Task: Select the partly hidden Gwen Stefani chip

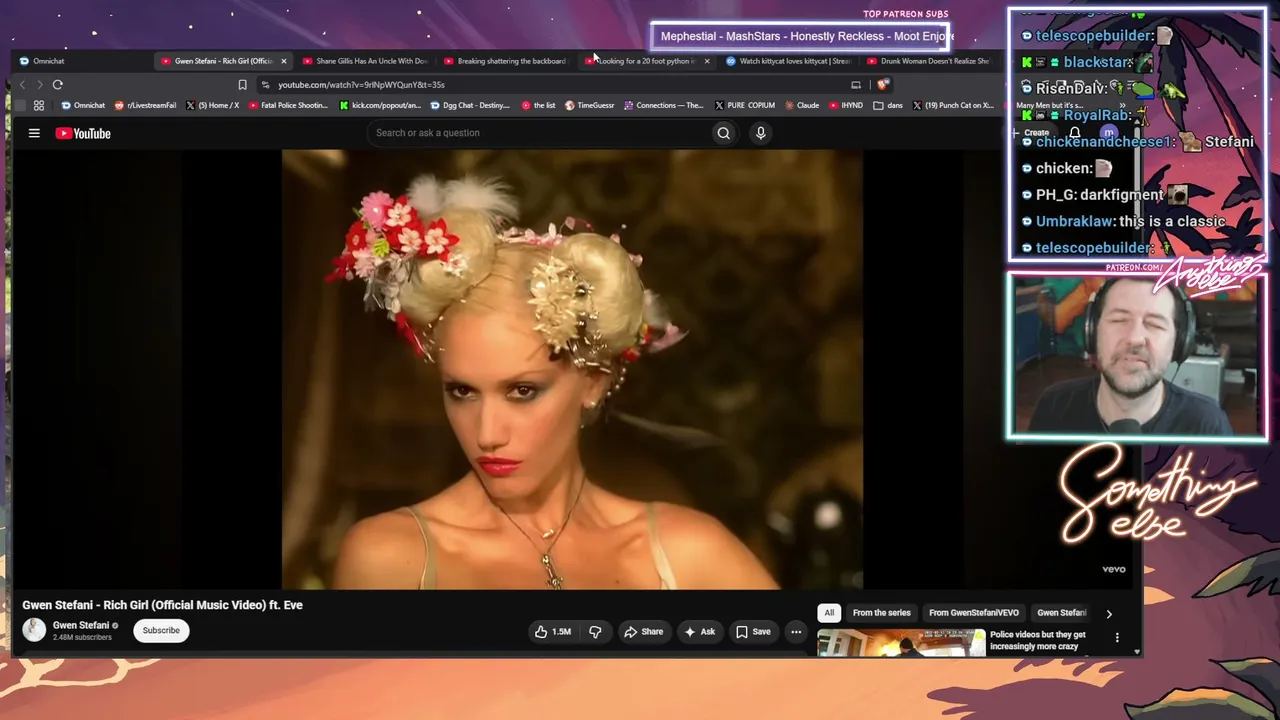Action: coord(1062,613)
